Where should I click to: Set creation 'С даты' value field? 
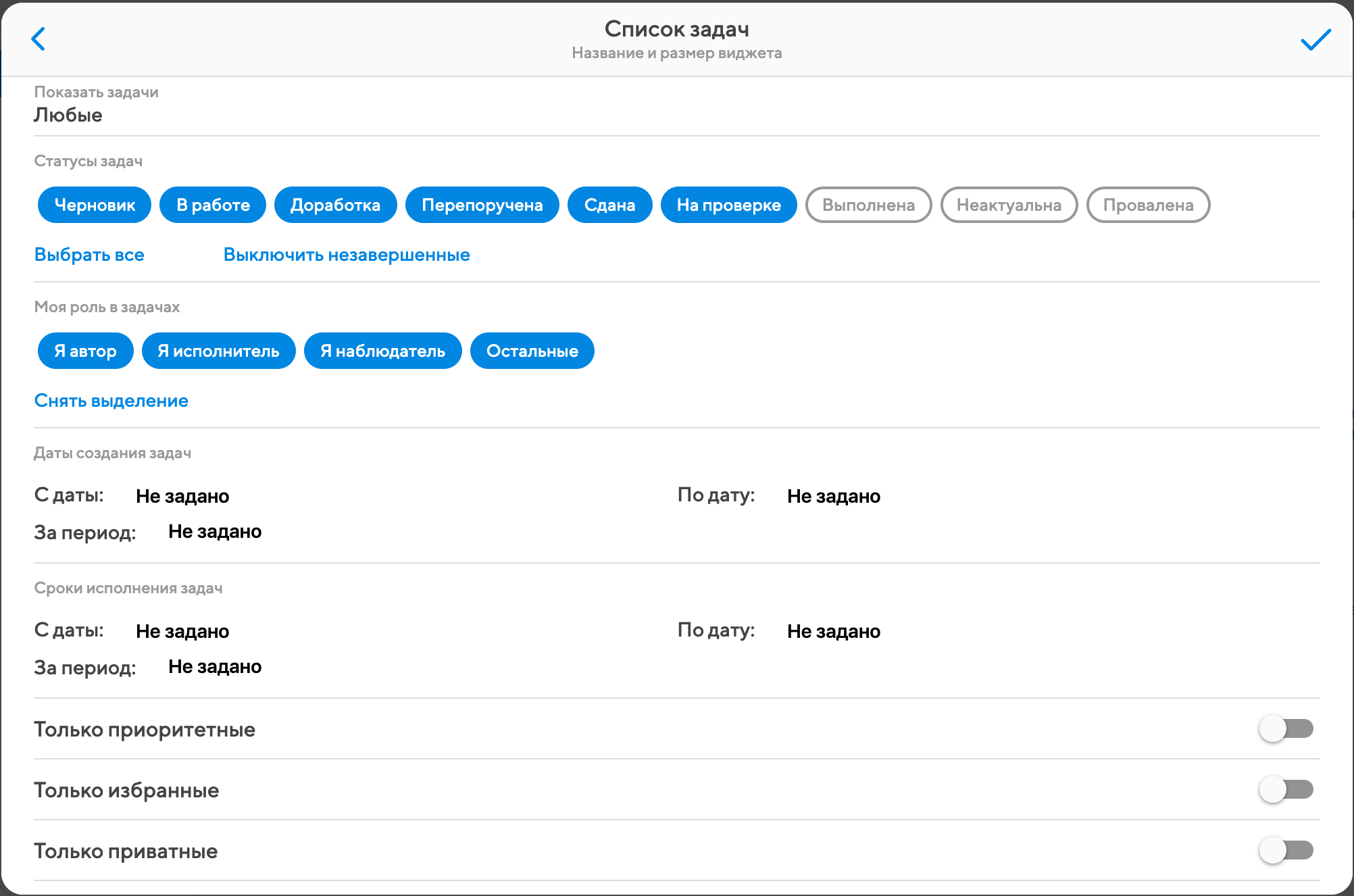[x=182, y=496]
